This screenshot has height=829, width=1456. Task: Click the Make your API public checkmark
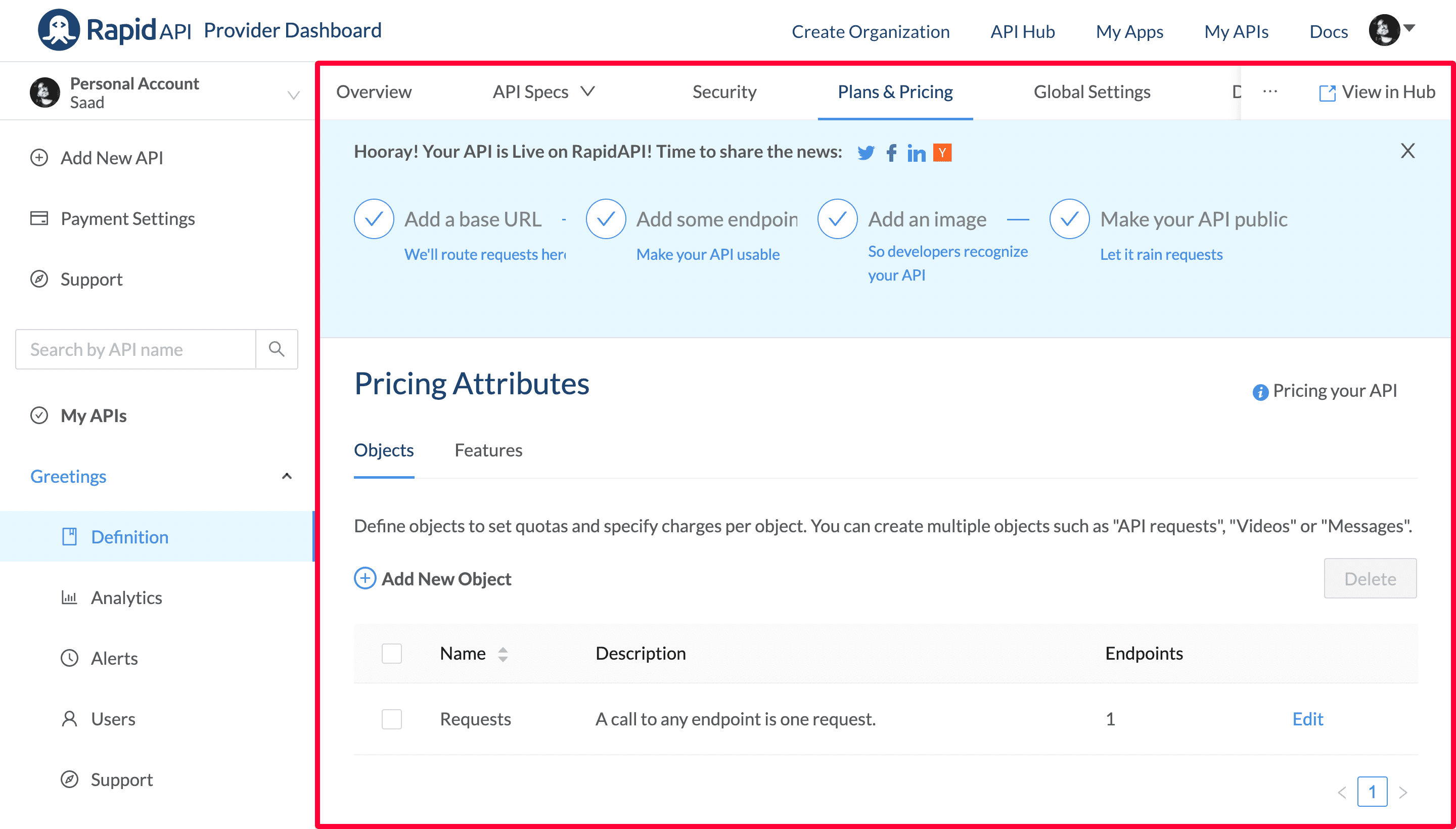coord(1069,219)
